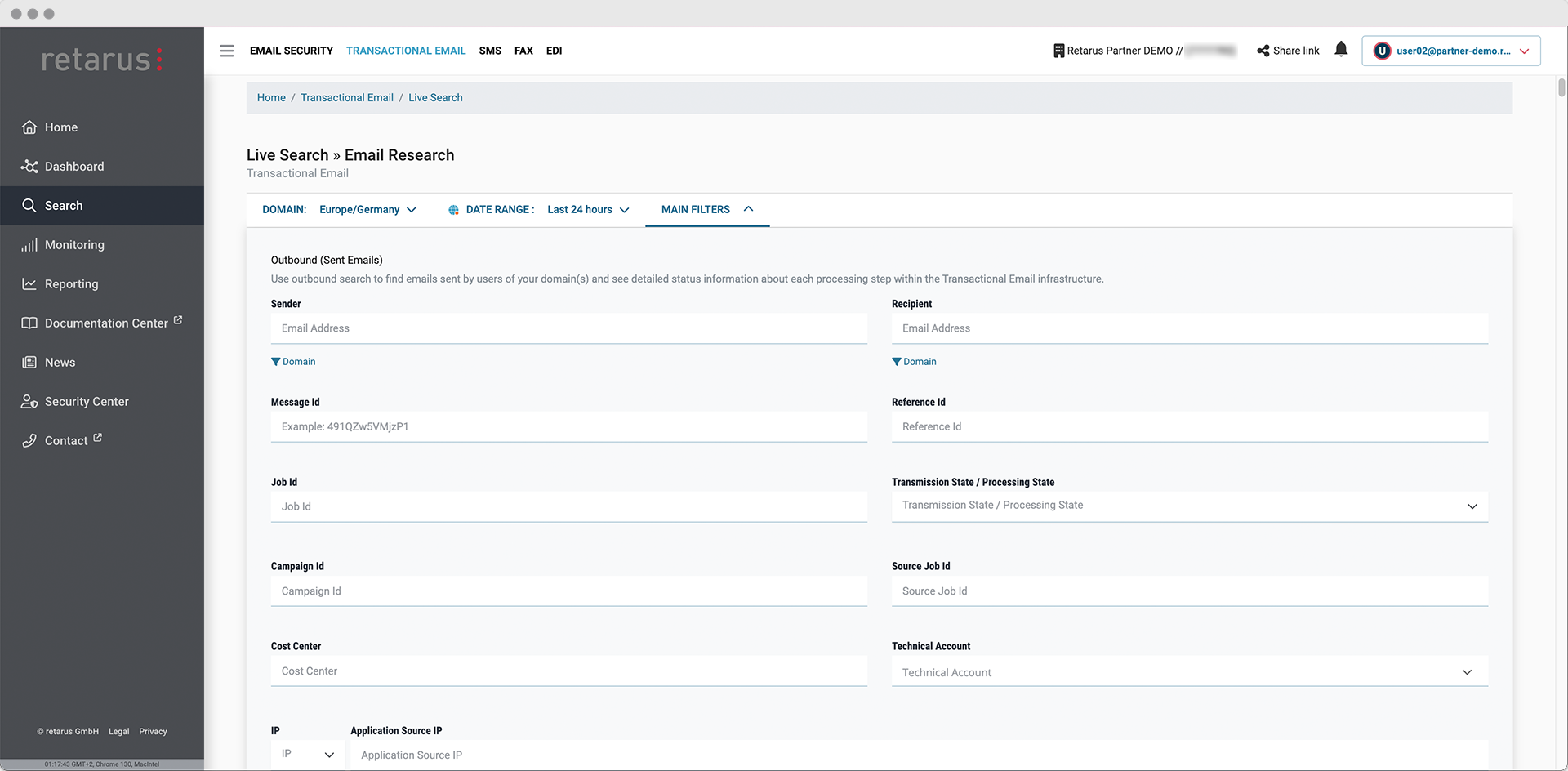Click the Dashboard nodes icon
Screen dimensions: 1568x771
click(x=29, y=167)
